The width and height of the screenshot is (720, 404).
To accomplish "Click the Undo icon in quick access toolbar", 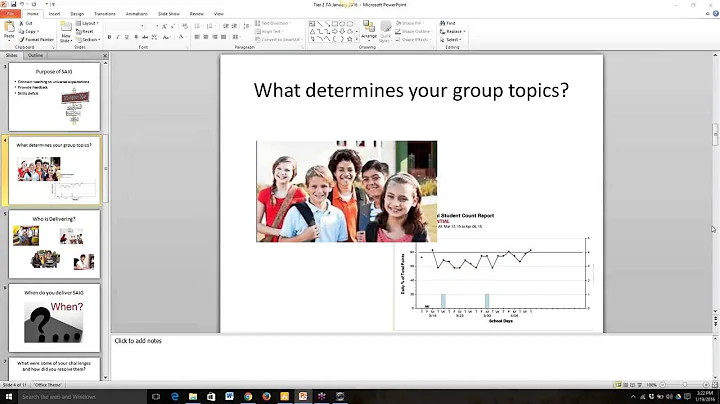I will (x=22, y=4).
